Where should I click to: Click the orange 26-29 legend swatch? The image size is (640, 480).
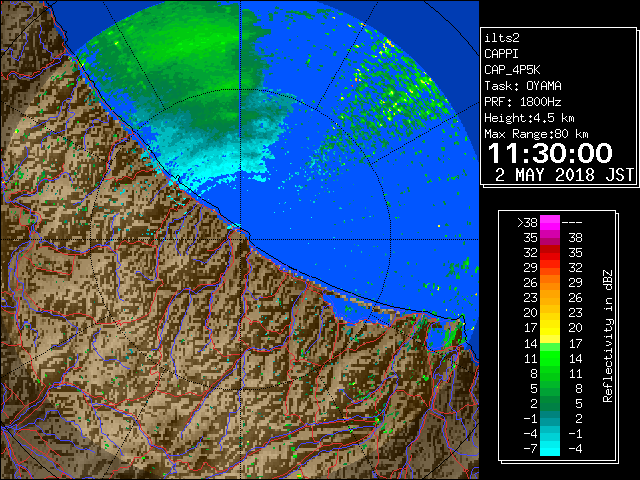pos(550,282)
